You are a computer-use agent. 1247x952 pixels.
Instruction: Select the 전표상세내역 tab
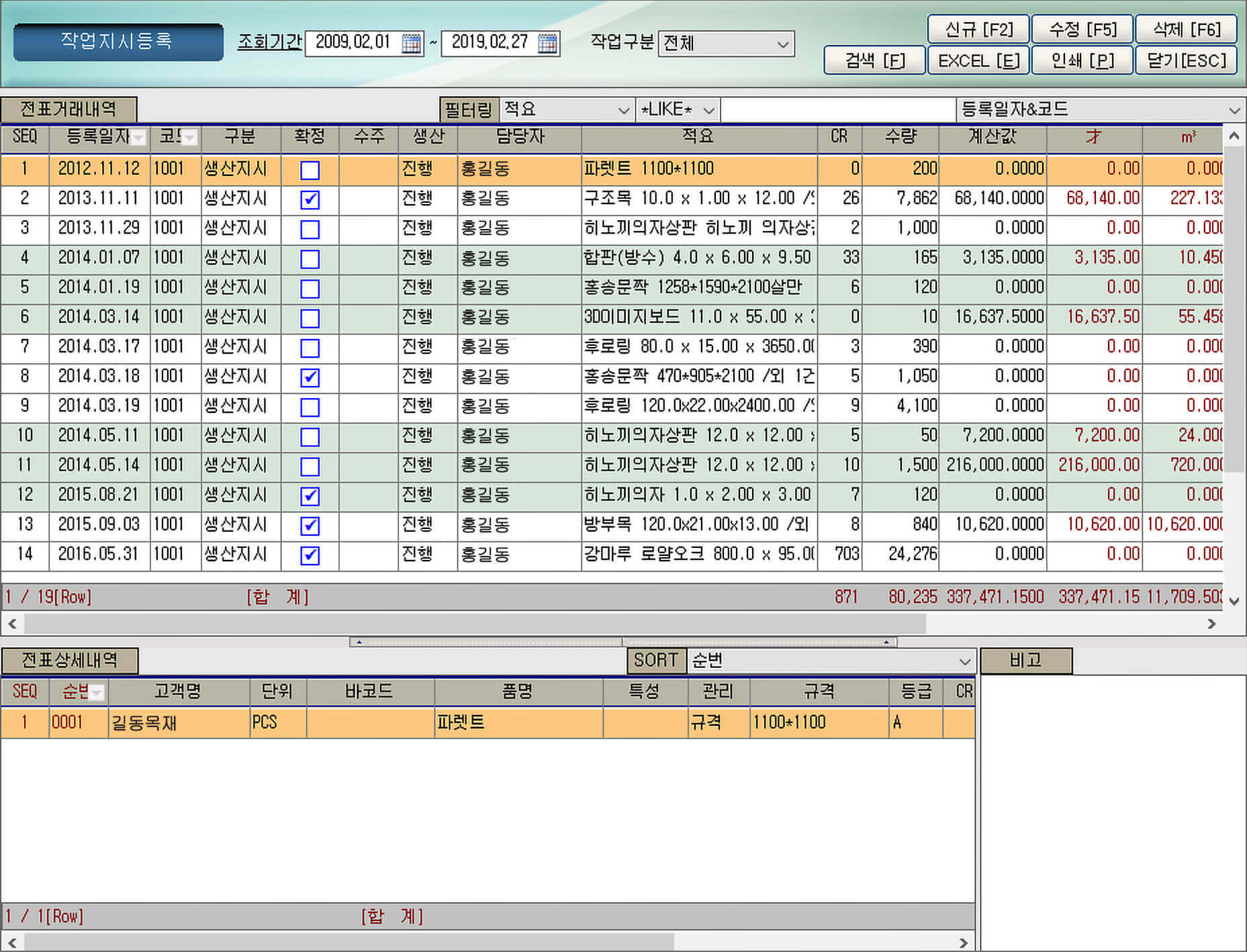[70, 660]
